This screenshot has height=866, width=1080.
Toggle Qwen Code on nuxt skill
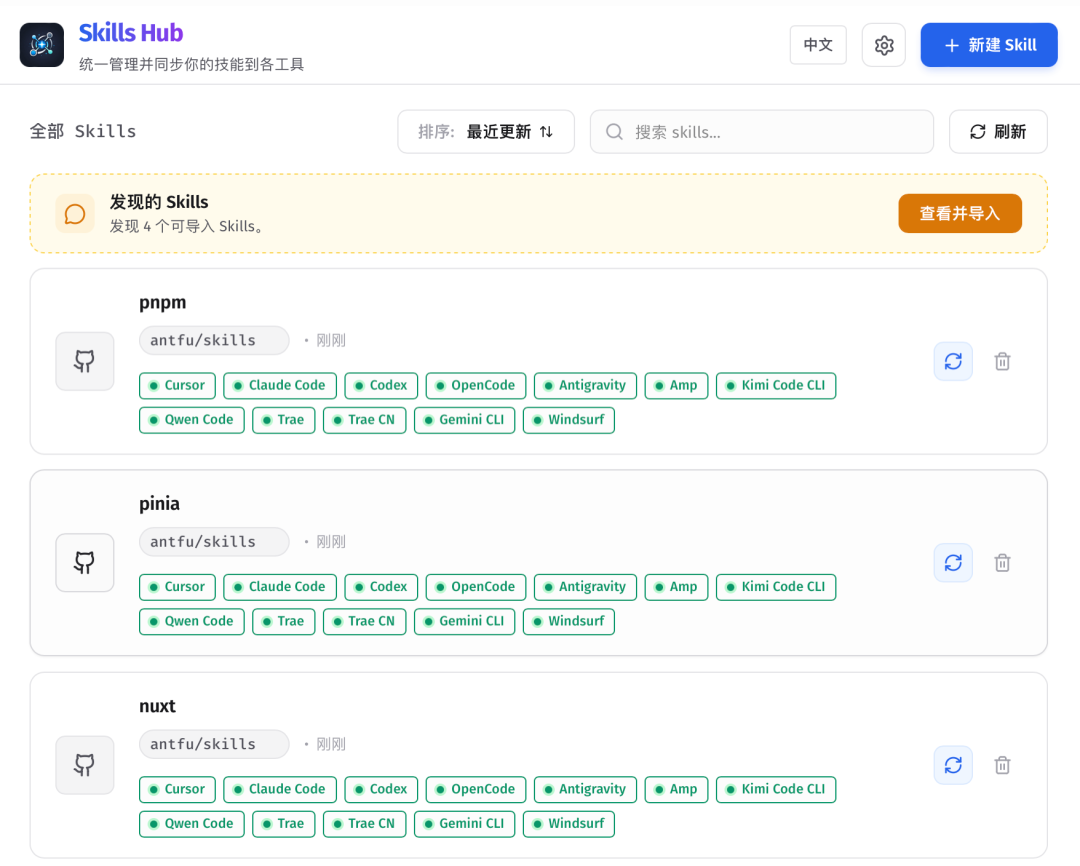(x=191, y=824)
